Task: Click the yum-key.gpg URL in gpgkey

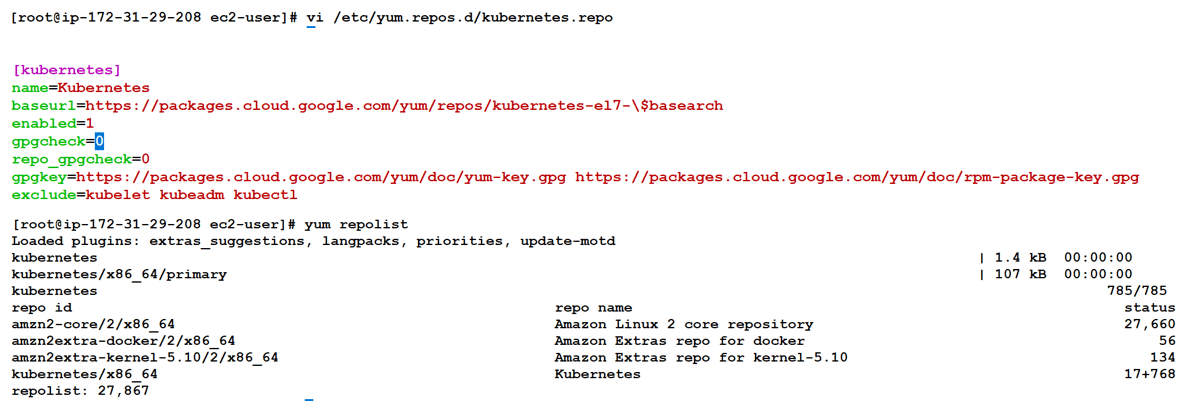Action: [327, 177]
